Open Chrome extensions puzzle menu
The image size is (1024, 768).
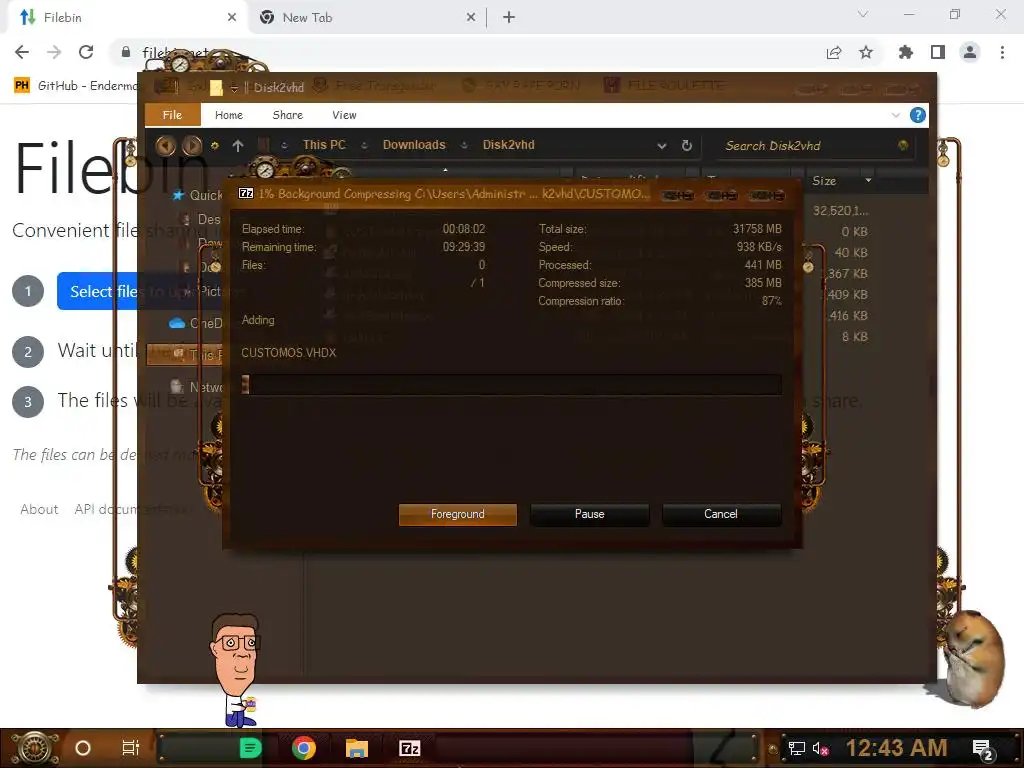[x=905, y=52]
